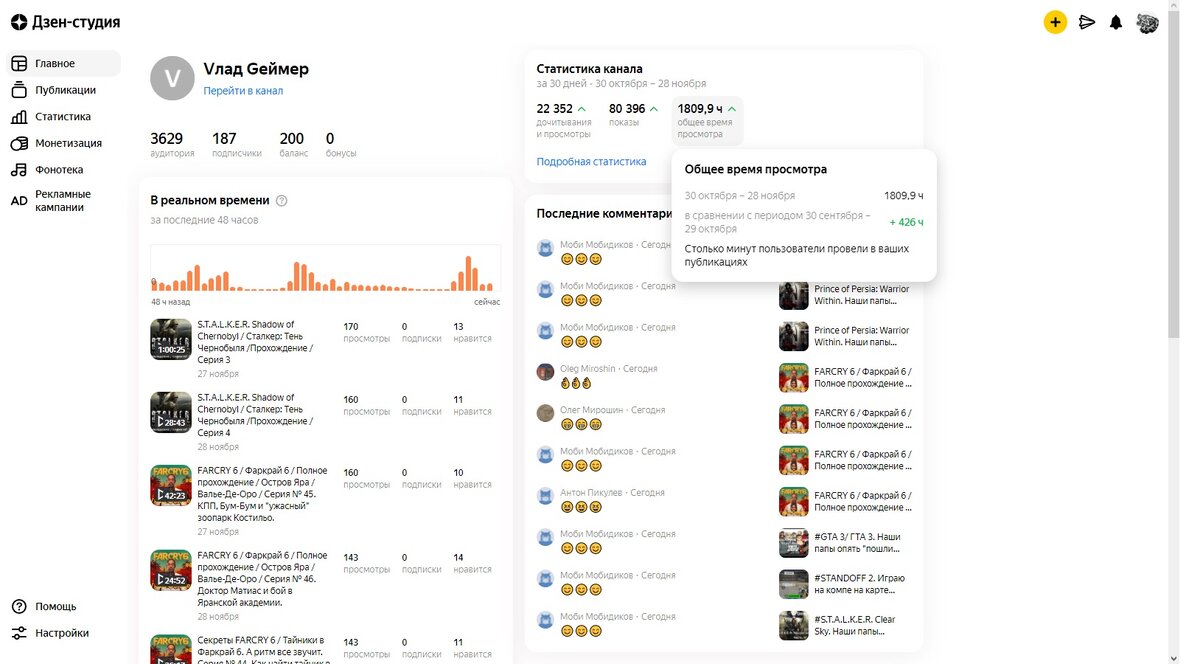Open the profile avatar menu
1200x664 pixels.
click(1147, 22)
